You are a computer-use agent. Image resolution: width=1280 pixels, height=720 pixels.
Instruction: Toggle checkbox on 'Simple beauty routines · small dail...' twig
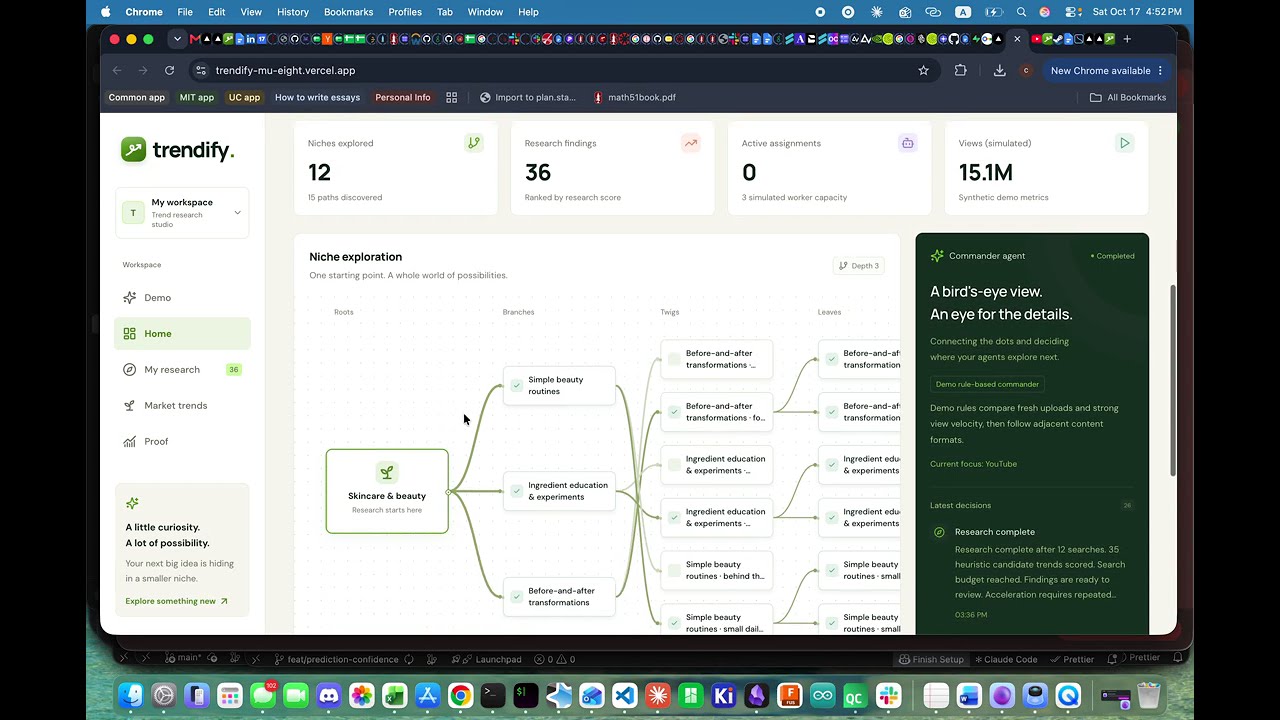click(674, 623)
